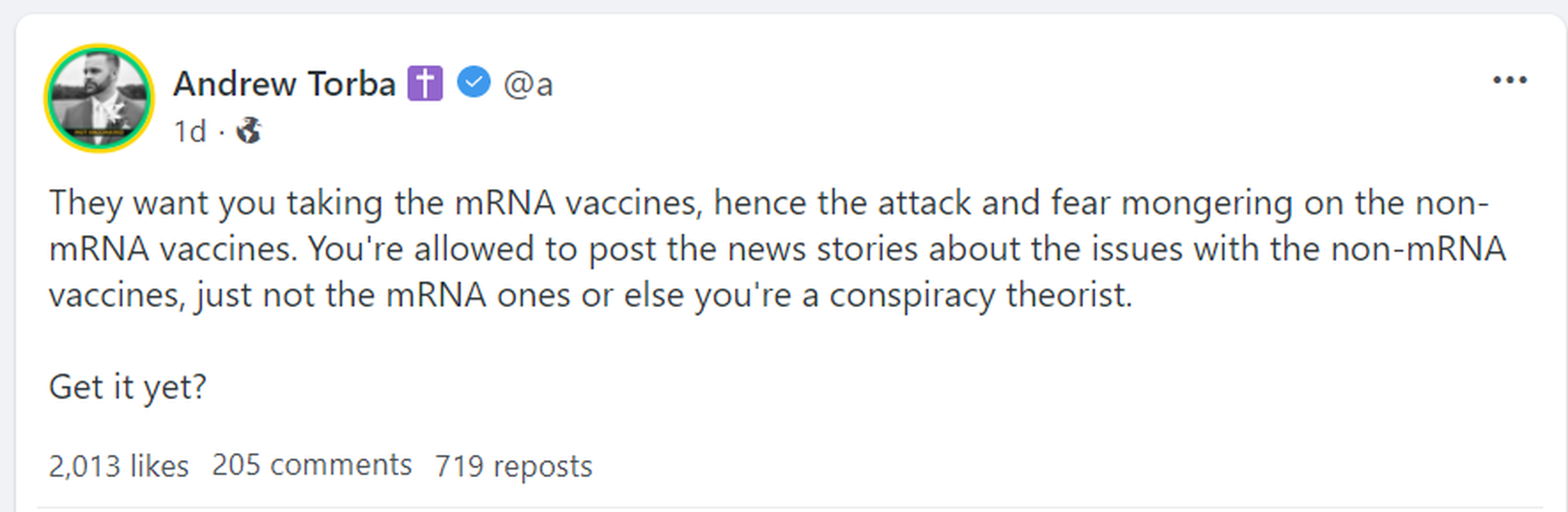Click the "Get it yet?" line
Screen dimensions: 1568x512
pos(128,387)
